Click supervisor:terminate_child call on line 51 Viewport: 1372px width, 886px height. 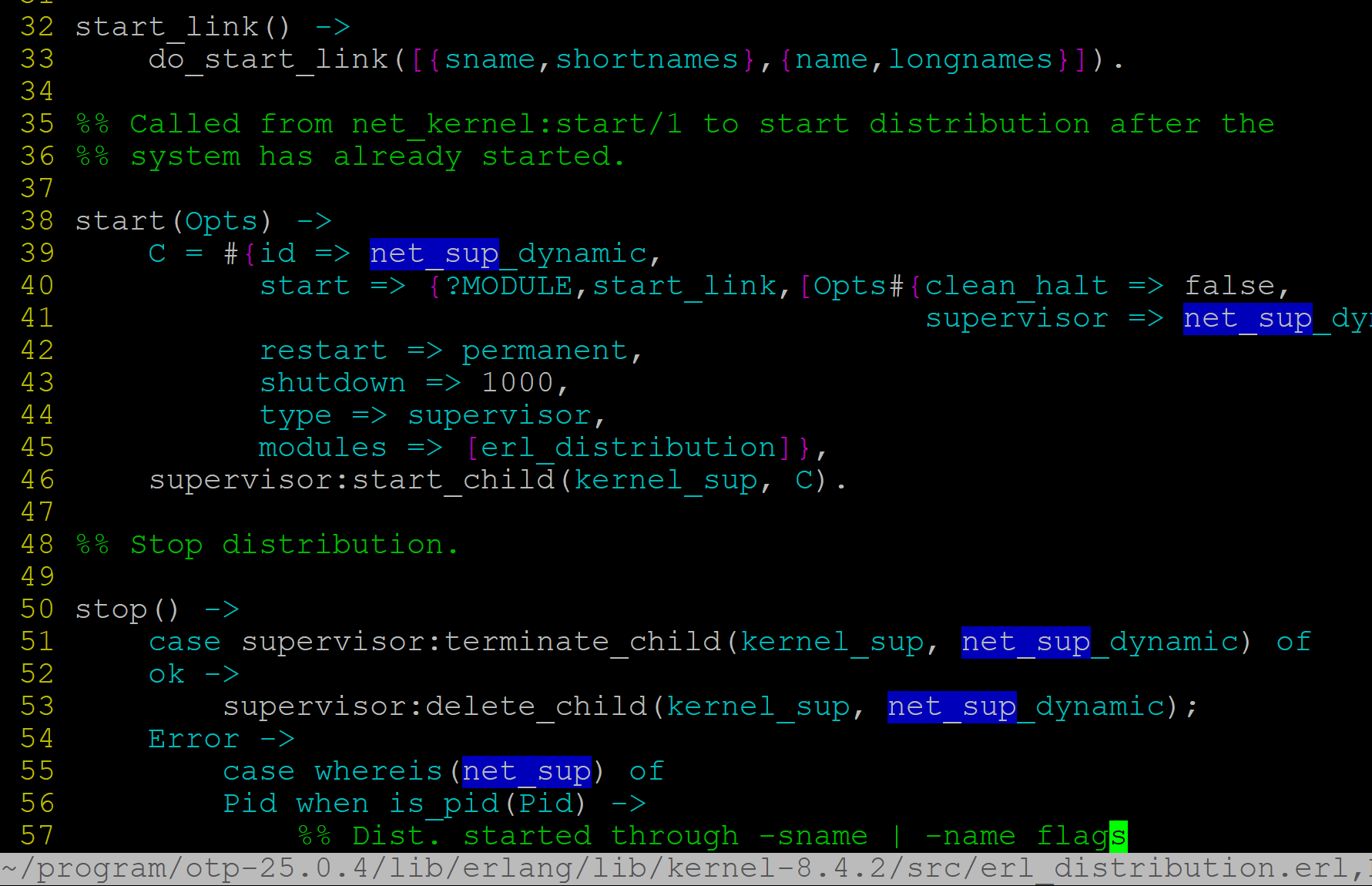click(x=481, y=642)
